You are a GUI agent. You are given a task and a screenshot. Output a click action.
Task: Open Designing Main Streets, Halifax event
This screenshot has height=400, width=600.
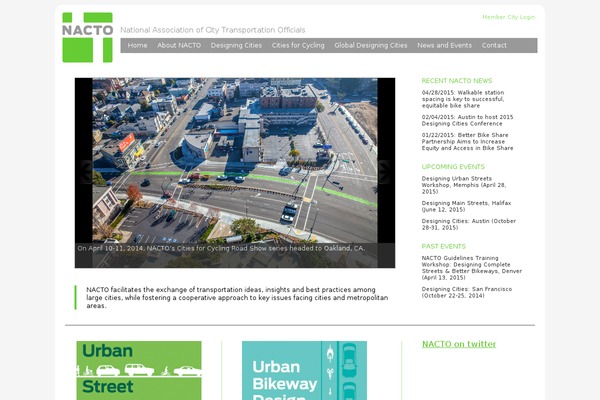pos(466,206)
